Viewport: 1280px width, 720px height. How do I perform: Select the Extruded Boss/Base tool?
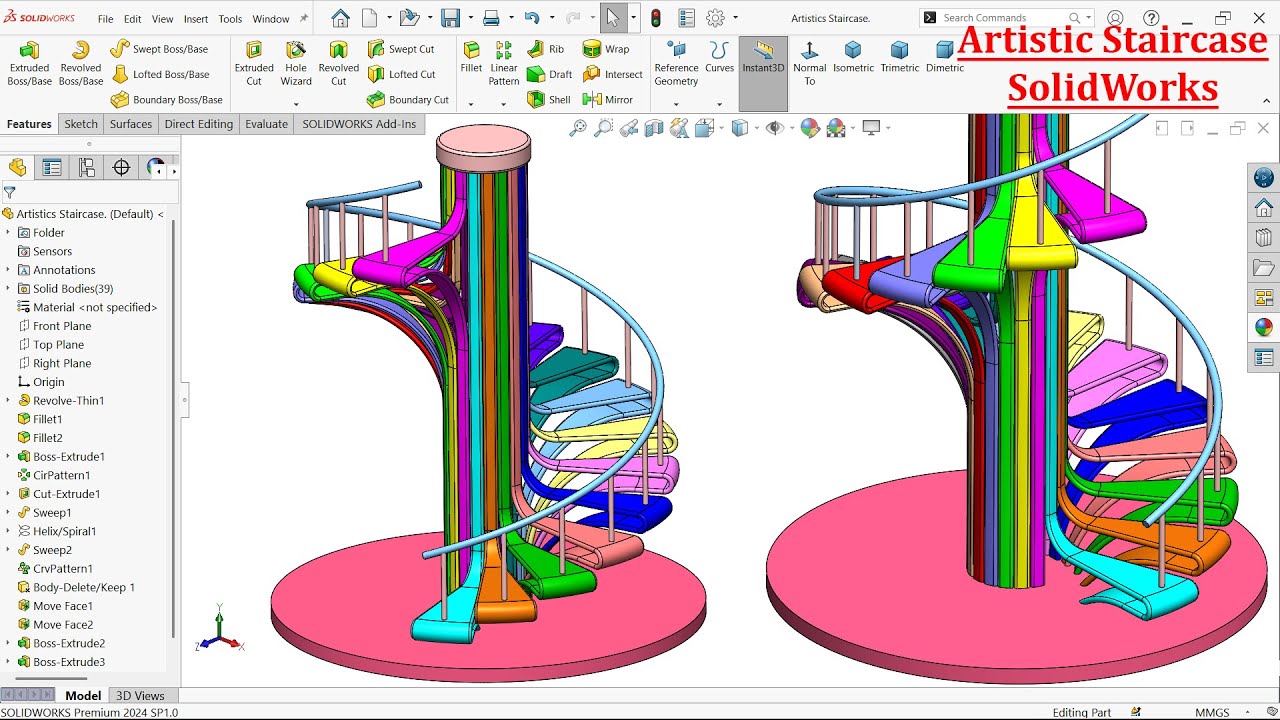click(x=29, y=63)
